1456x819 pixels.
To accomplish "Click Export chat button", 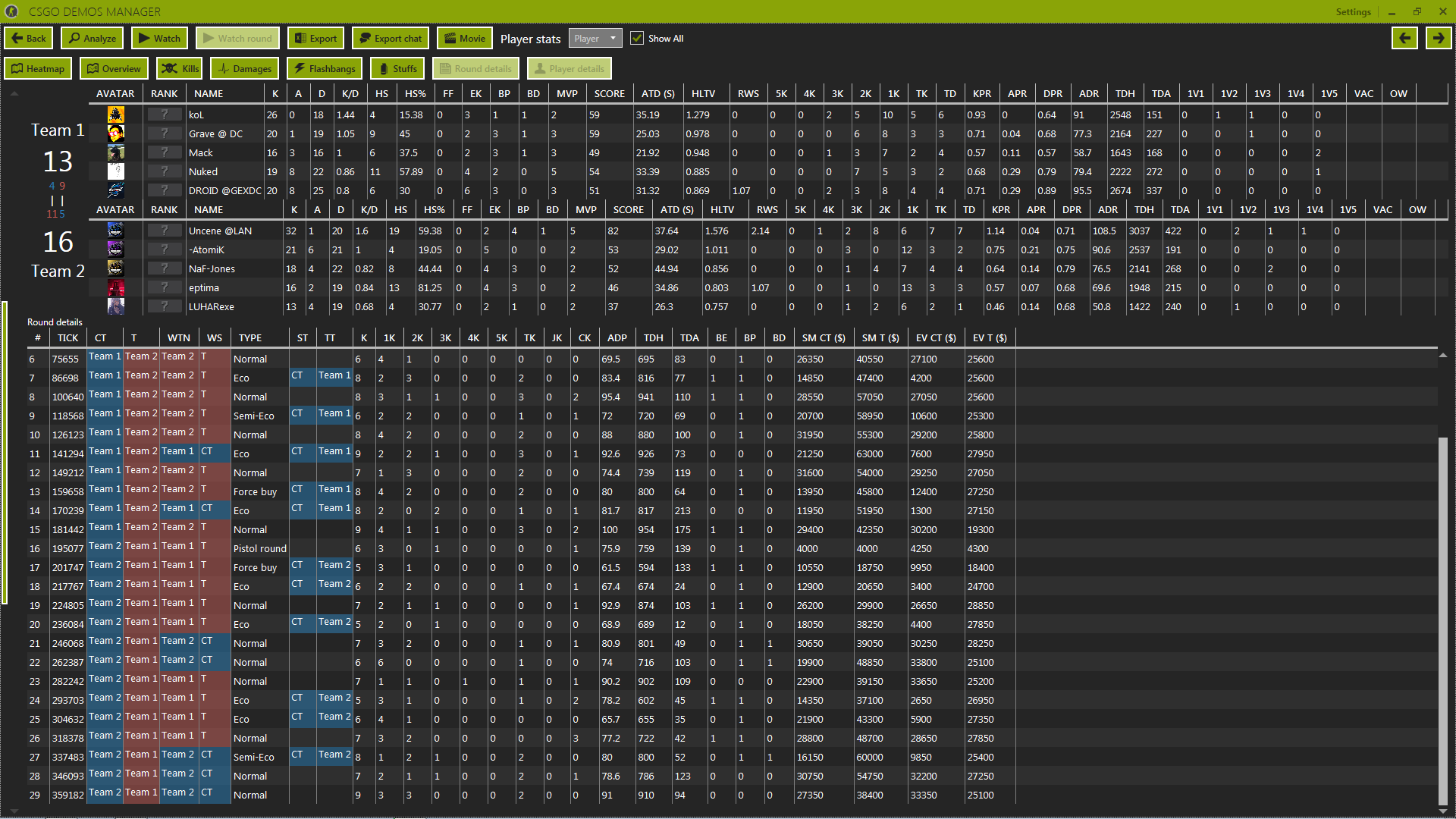I will coord(390,39).
